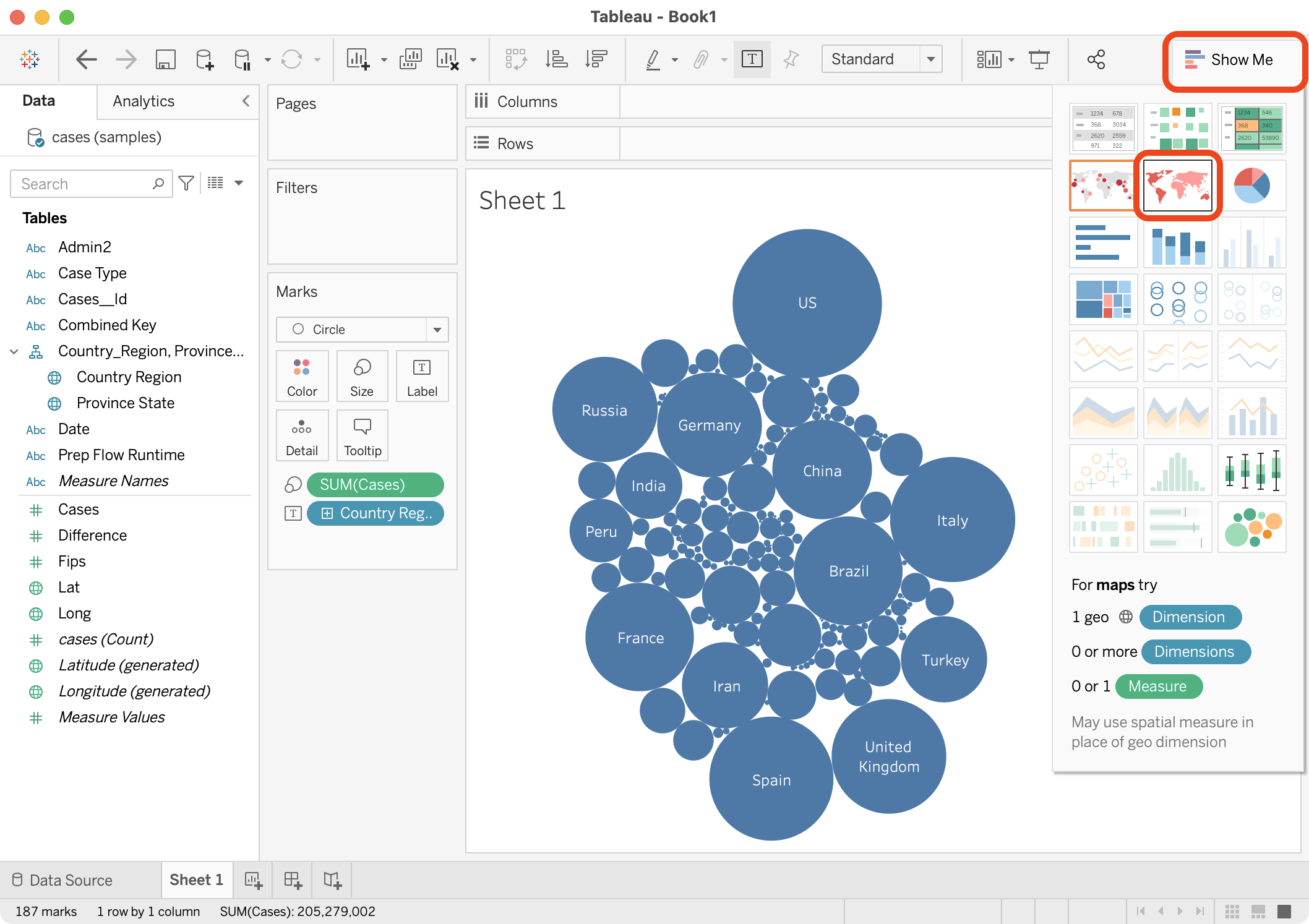
Task: Click the Color button in Marks
Action: pos(302,377)
